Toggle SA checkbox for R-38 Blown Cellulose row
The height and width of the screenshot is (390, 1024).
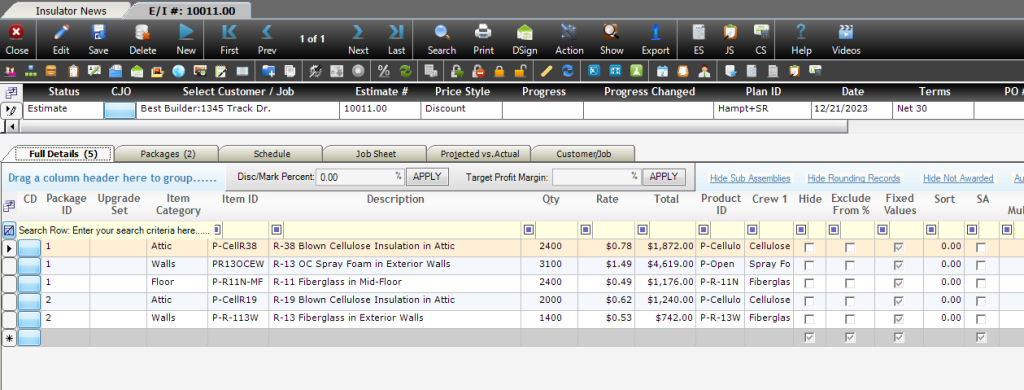[x=981, y=247]
